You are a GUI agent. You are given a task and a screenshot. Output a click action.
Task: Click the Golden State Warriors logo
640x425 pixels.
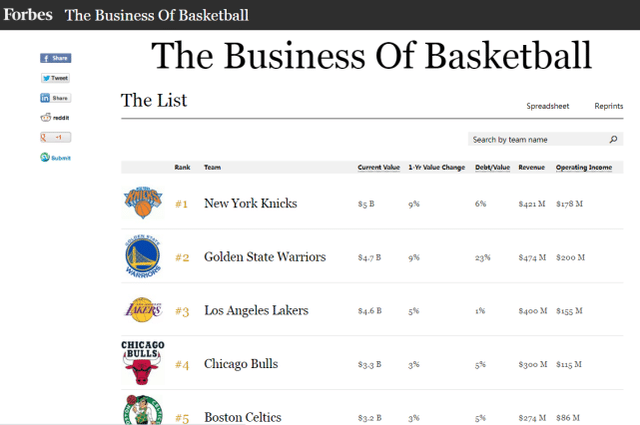(x=143, y=256)
